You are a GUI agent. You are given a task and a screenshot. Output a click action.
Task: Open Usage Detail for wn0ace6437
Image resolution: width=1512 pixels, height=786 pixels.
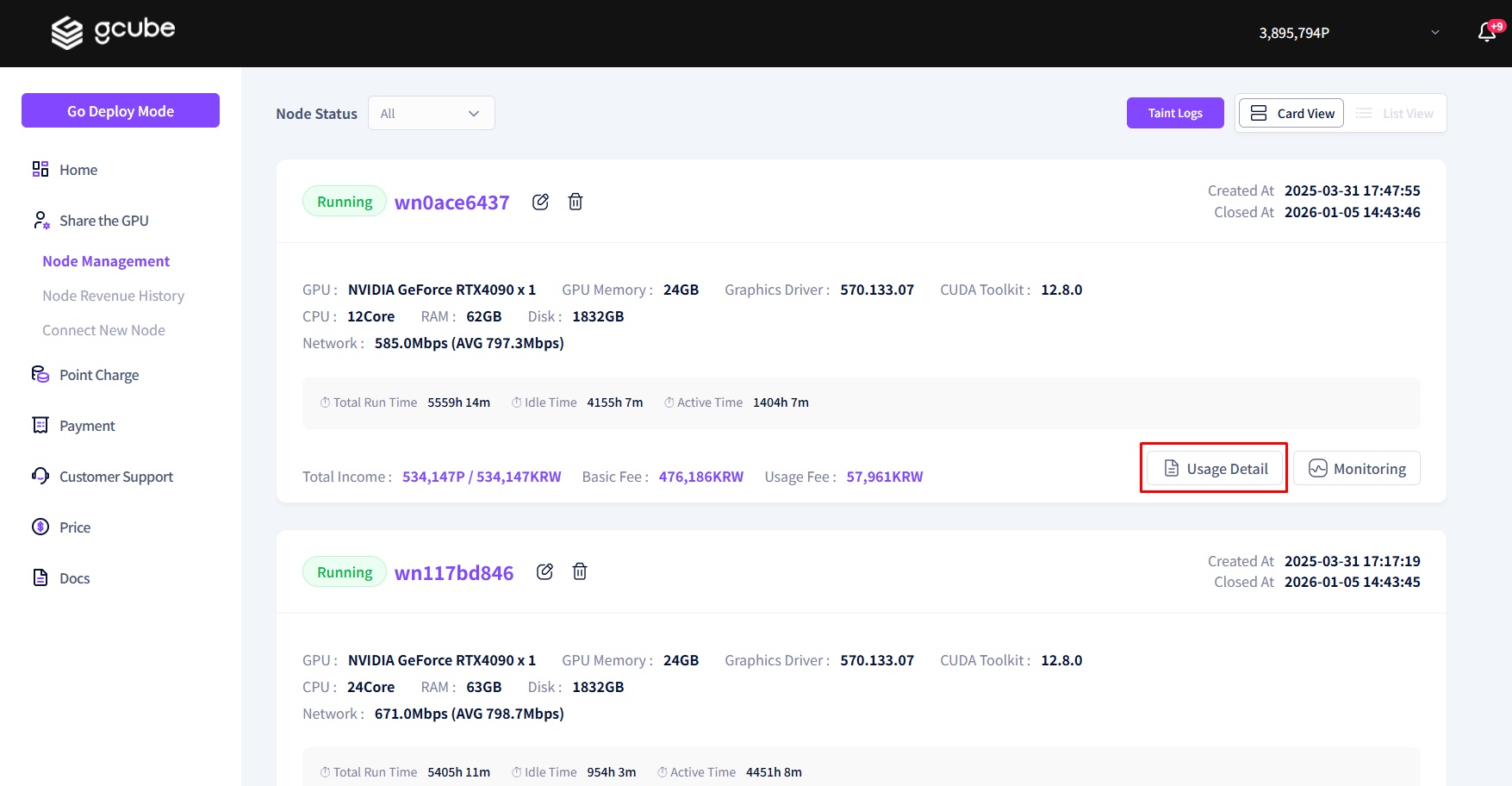[1214, 468]
